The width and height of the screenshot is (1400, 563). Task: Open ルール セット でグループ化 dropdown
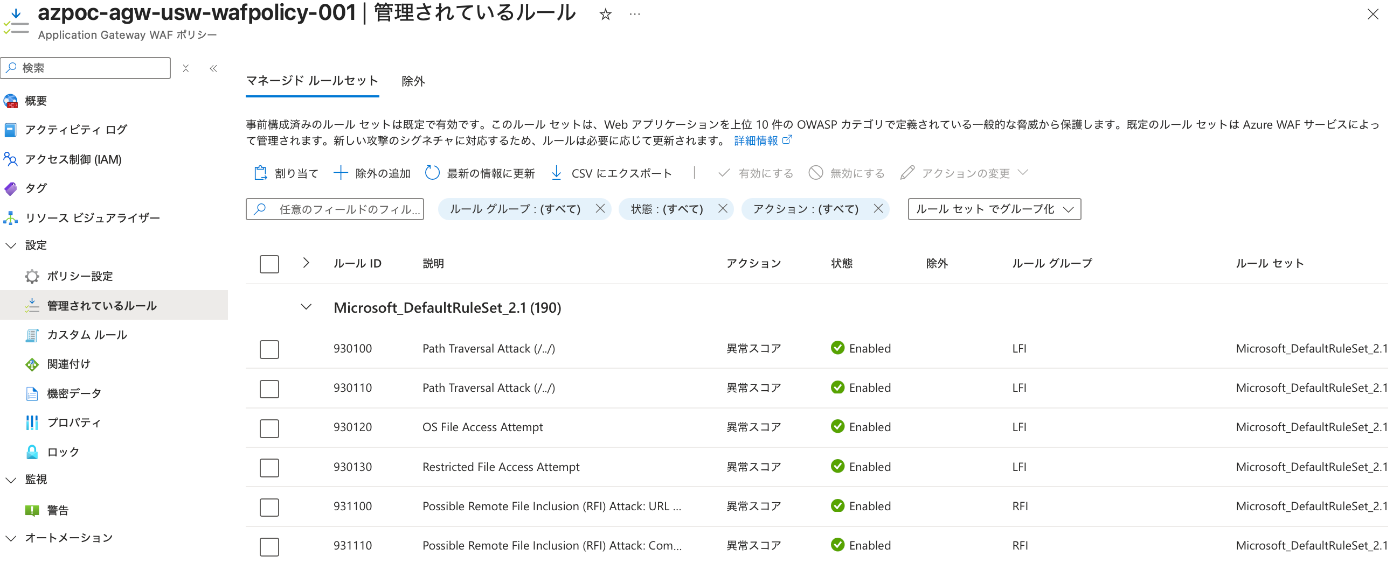tap(994, 209)
